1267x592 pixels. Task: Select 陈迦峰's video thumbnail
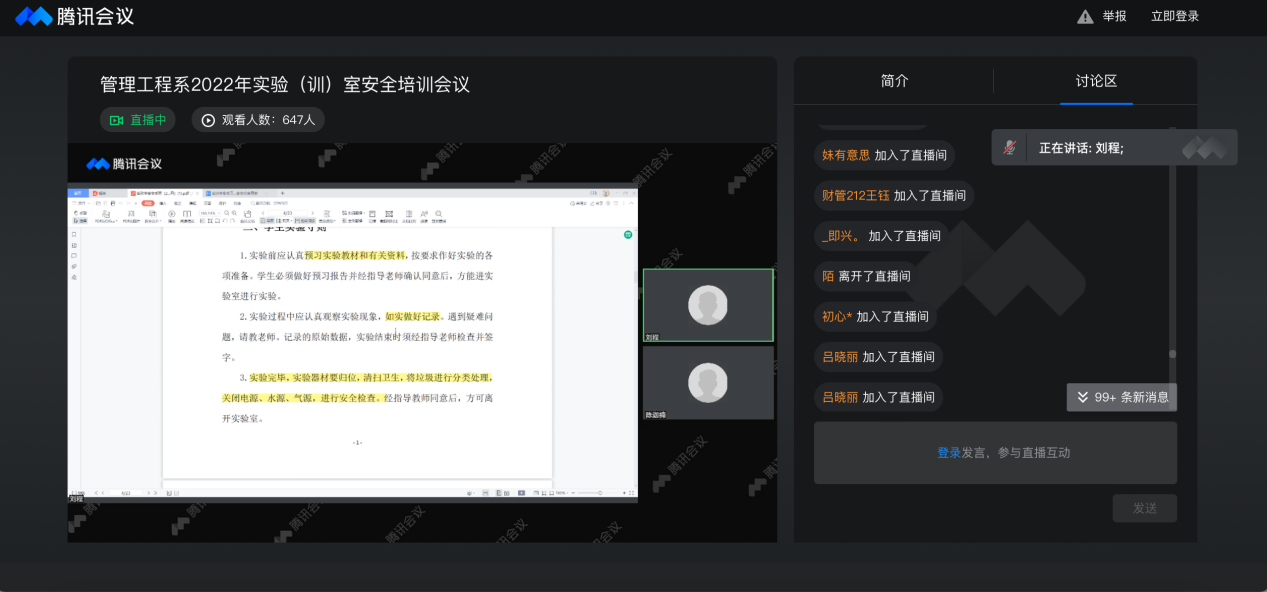708,382
